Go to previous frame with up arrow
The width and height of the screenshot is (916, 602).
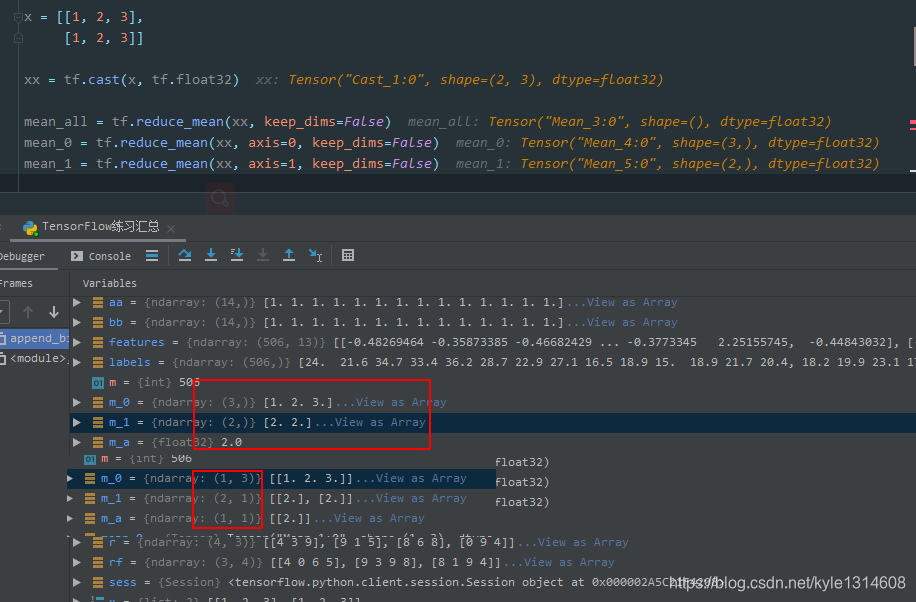pyautogui.click(x=28, y=312)
